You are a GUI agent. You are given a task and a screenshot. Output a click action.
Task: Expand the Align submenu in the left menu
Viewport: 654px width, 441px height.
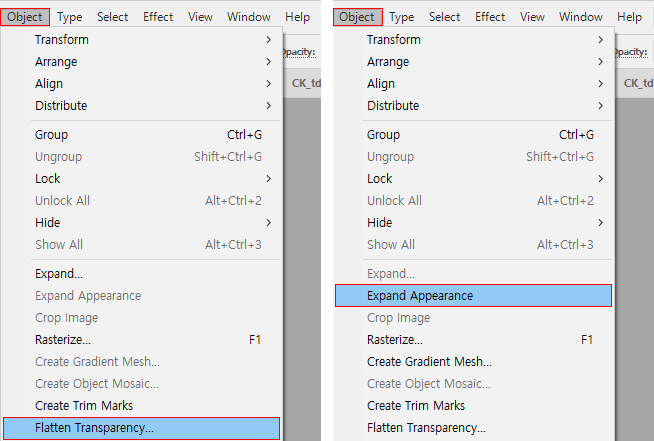(49, 83)
